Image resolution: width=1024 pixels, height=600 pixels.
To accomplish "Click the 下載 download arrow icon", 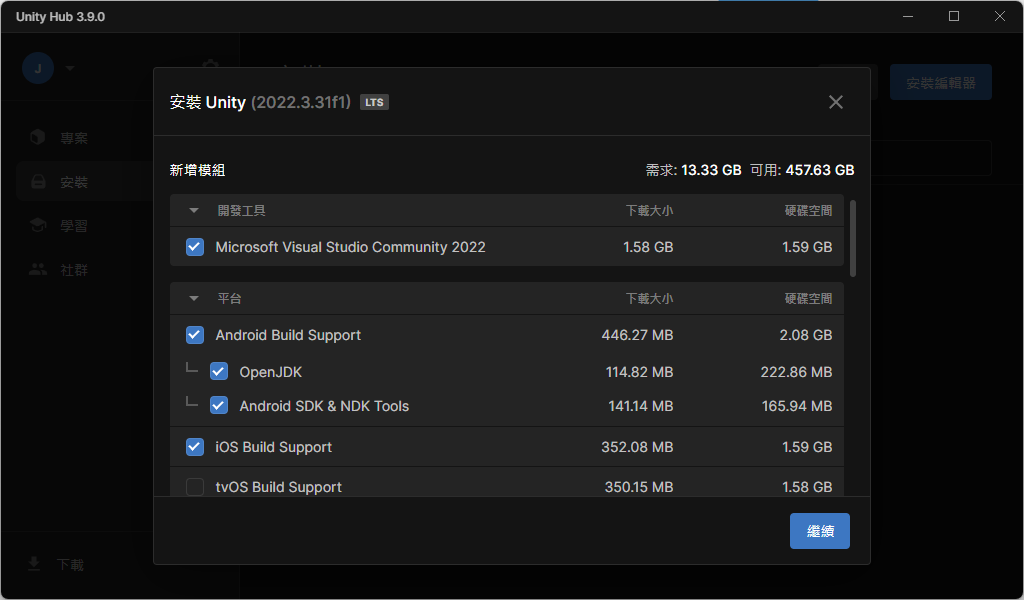I will [34, 564].
